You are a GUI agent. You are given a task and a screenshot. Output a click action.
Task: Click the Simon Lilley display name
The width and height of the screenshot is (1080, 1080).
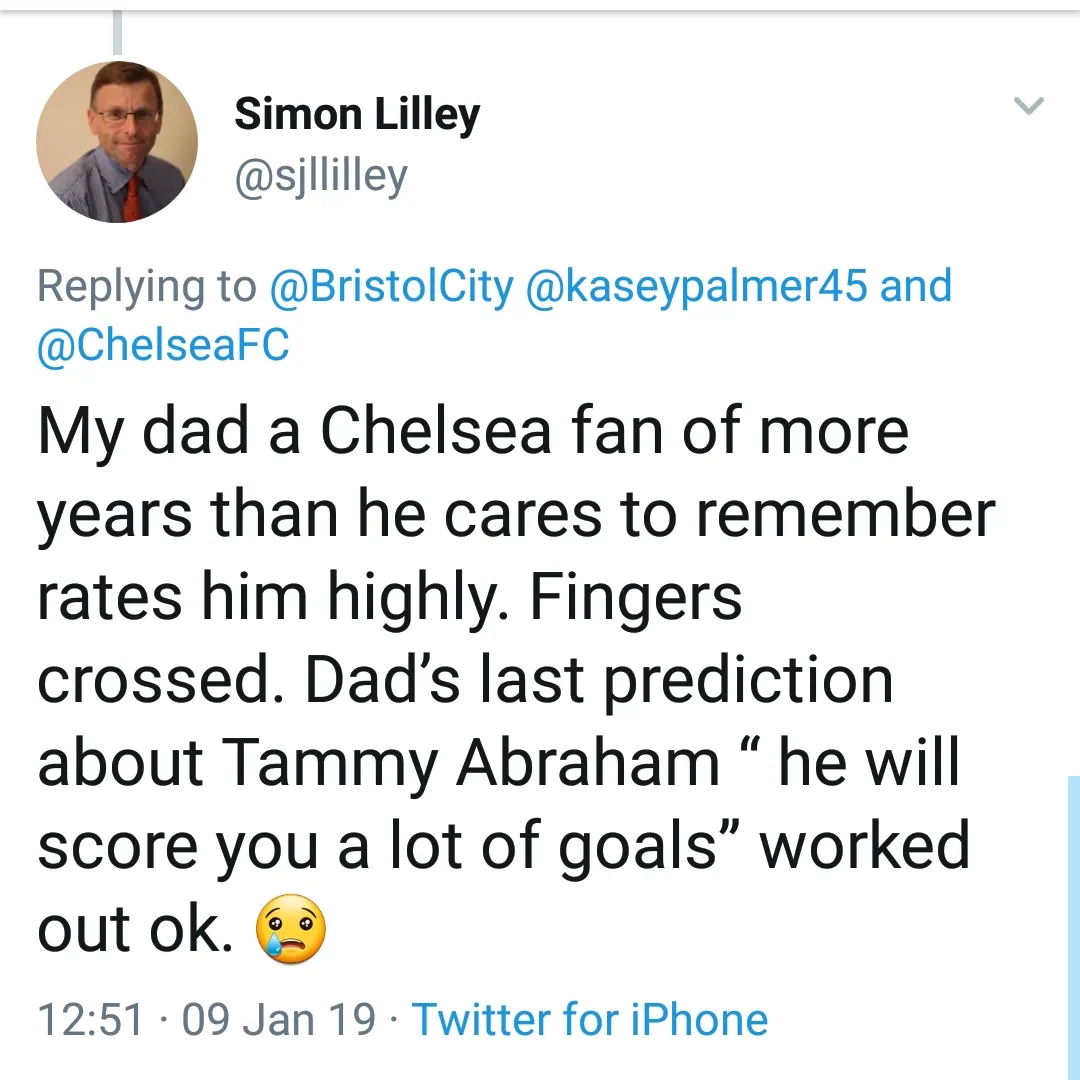coord(356,115)
